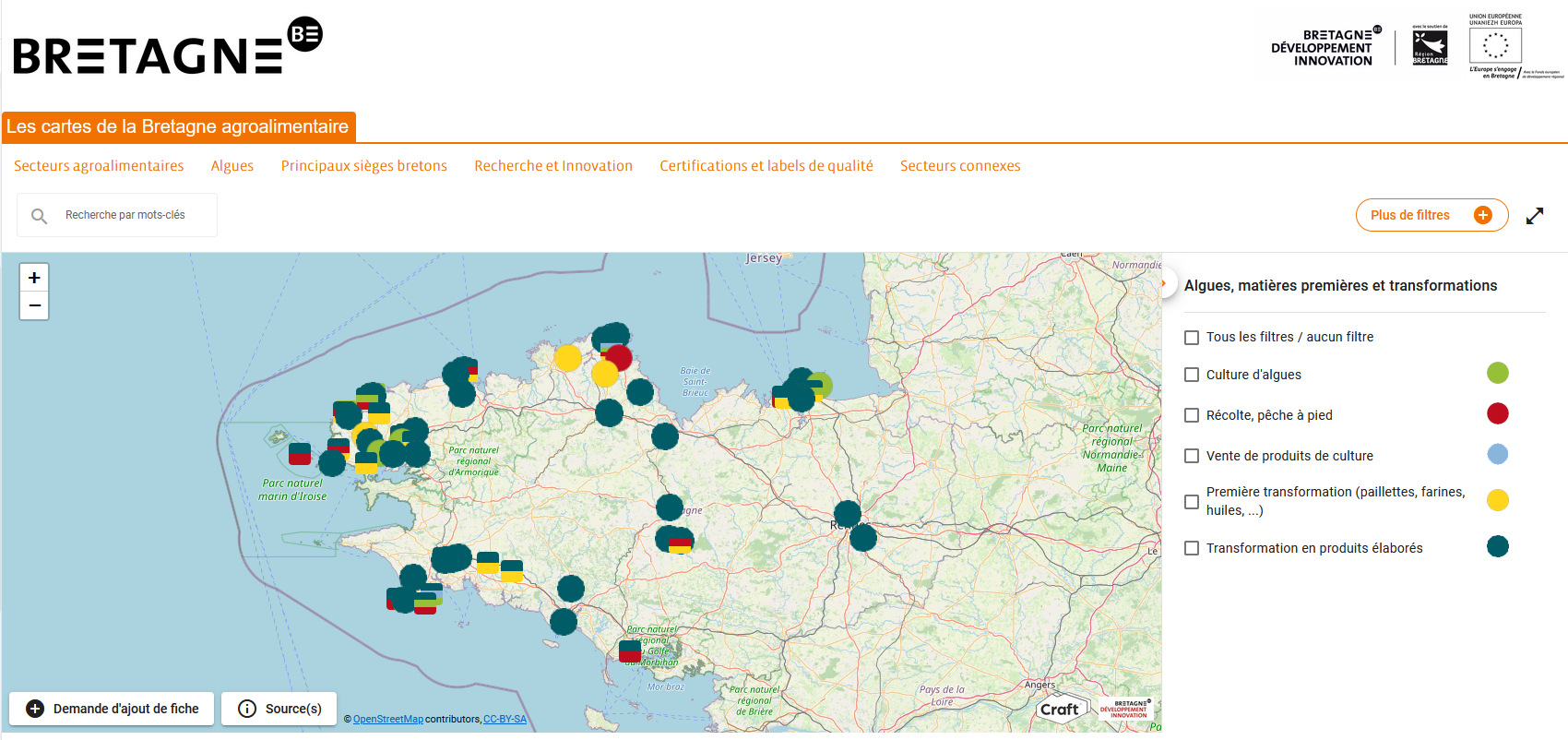Check Tous les filtres / aucun filtre
Viewport: 1568px width, 740px height.
pyautogui.click(x=1192, y=338)
